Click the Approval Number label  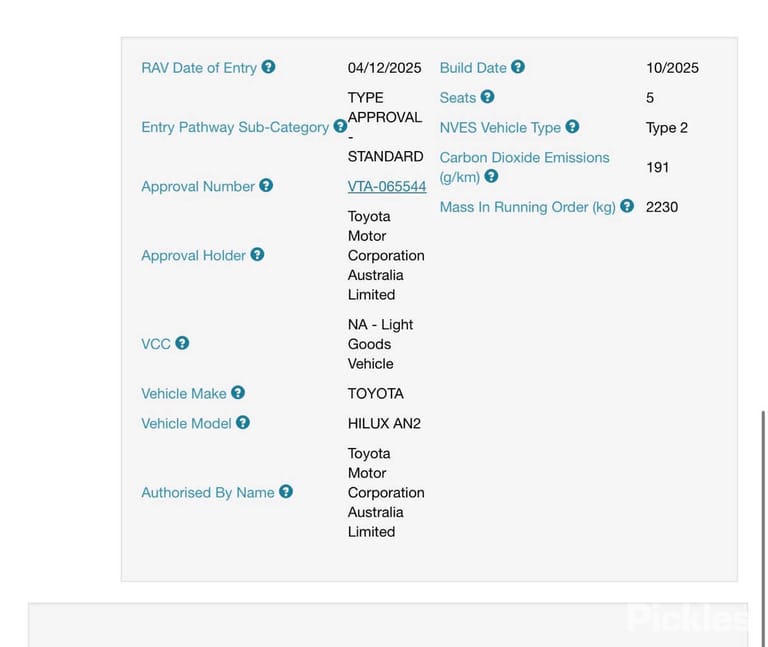click(198, 186)
